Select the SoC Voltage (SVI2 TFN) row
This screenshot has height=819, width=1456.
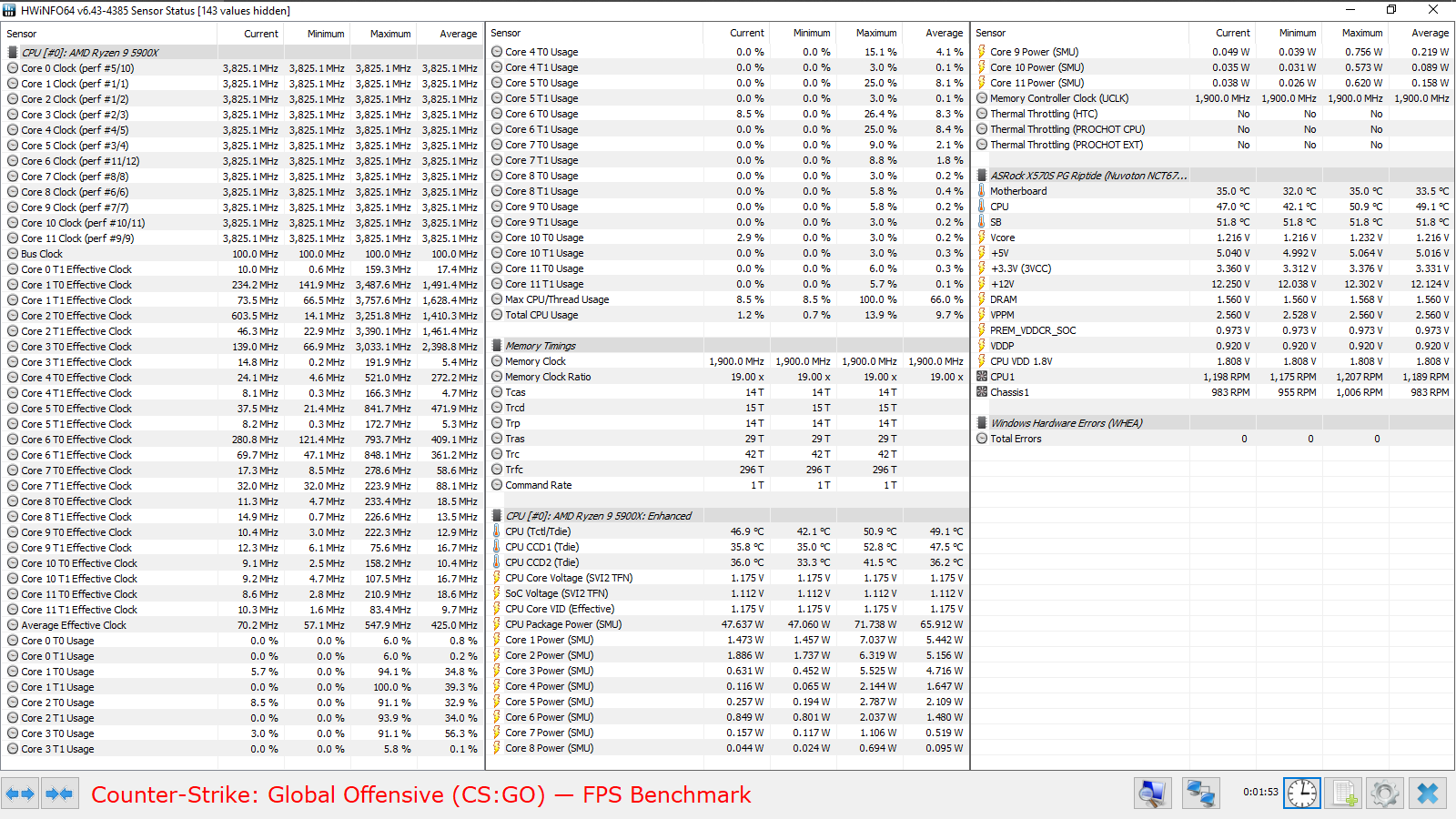pos(728,593)
